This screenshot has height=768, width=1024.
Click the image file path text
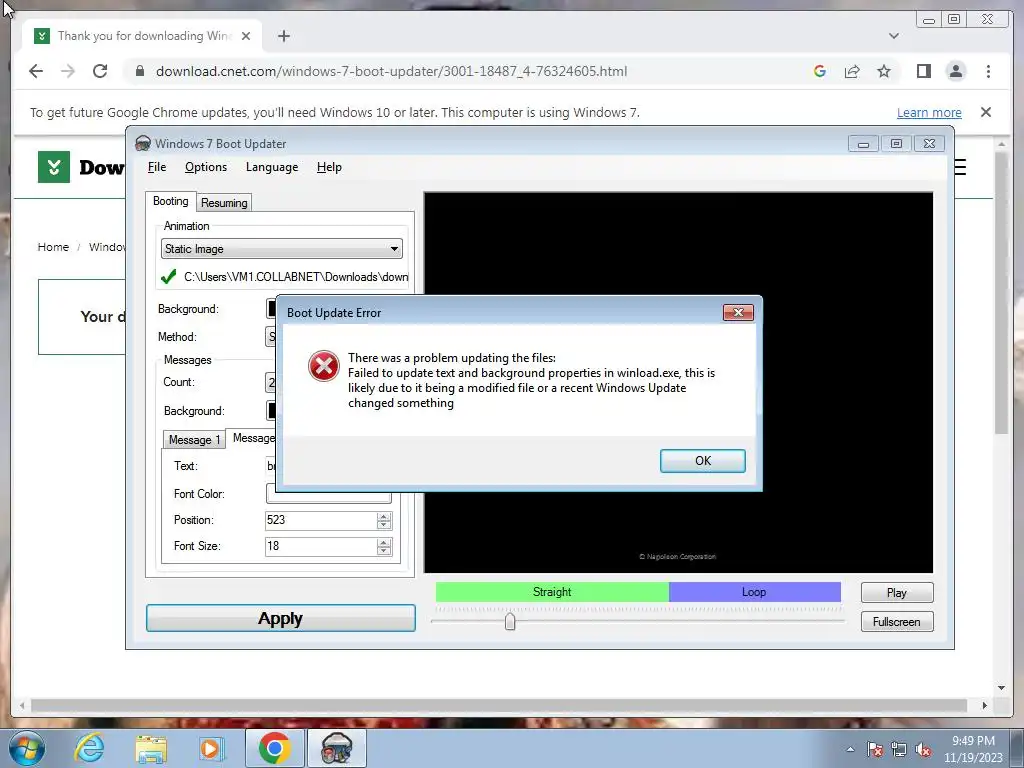click(x=296, y=277)
